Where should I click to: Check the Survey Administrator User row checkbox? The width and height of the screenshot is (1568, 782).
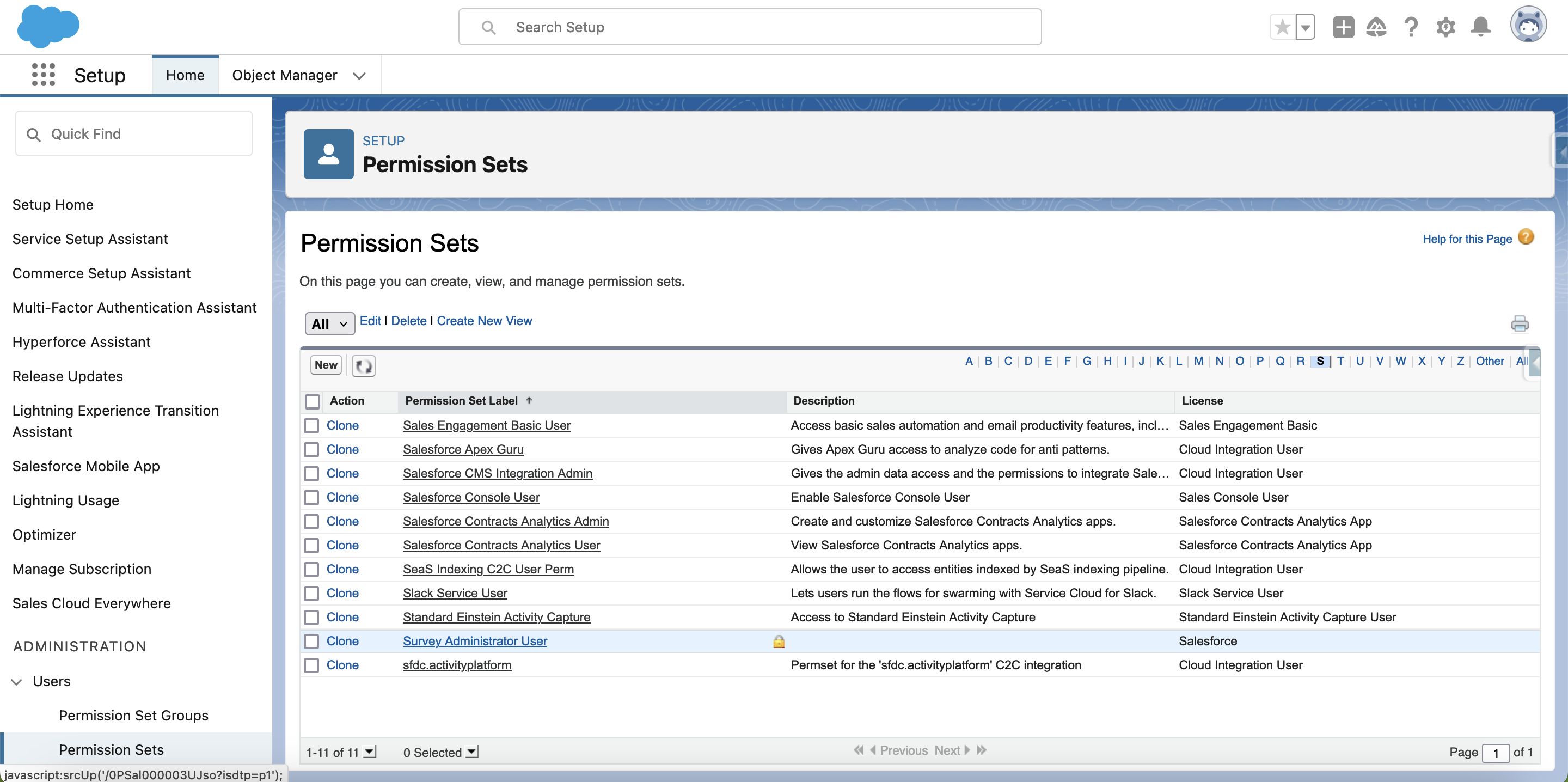coord(311,642)
